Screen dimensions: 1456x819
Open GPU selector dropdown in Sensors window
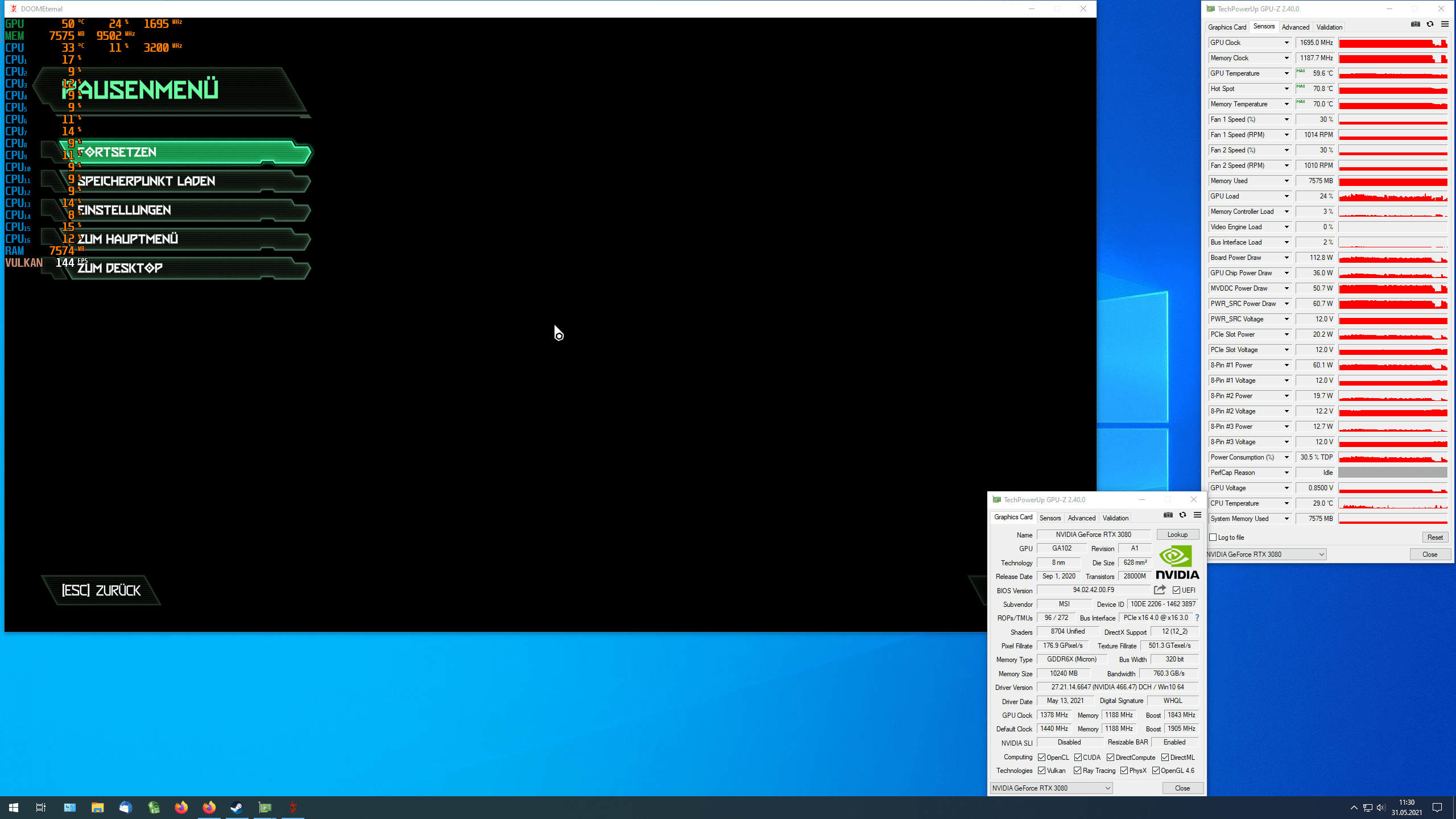[x=1267, y=555]
